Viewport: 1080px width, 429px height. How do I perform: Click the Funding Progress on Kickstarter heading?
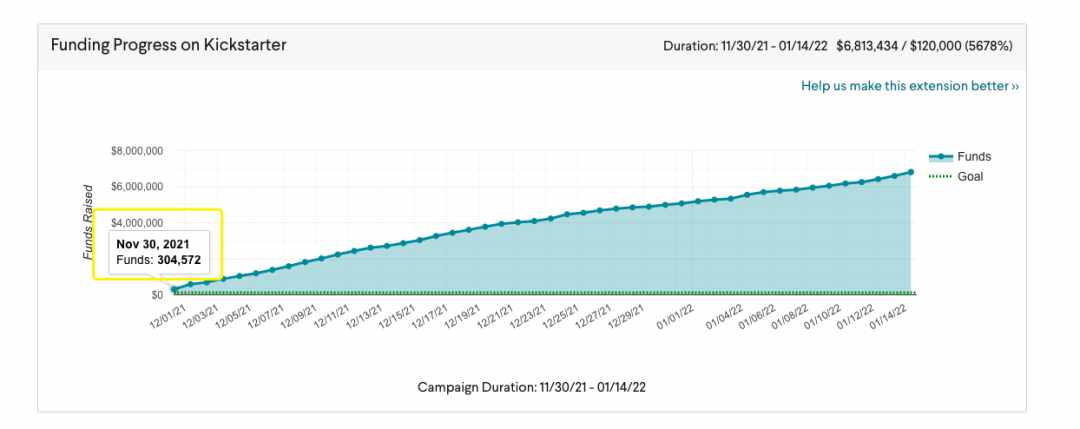(169, 45)
